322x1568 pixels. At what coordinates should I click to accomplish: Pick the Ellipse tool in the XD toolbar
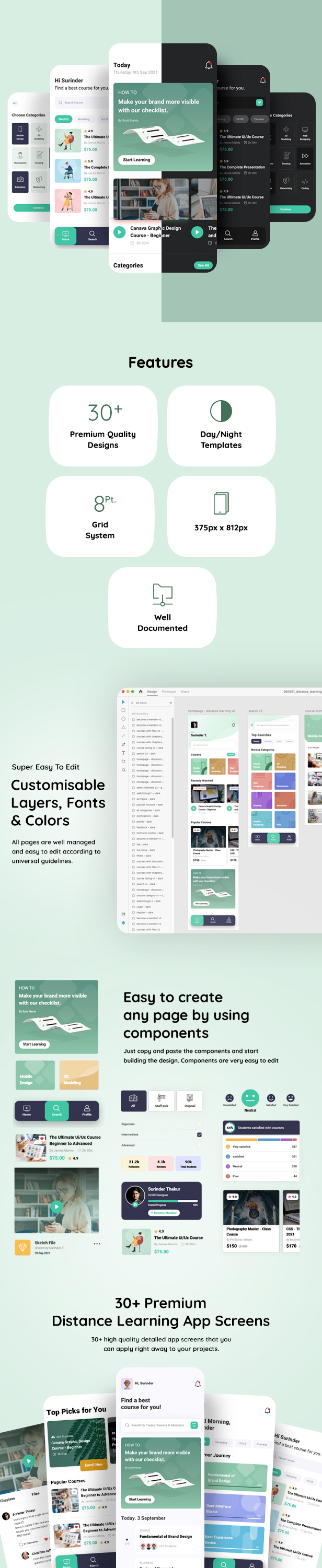click(x=123, y=718)
